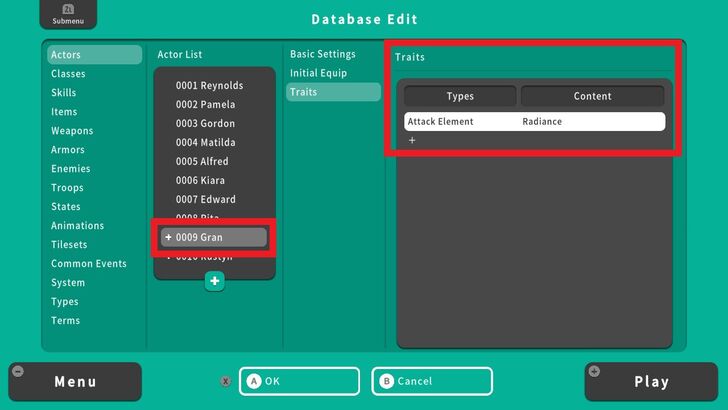728x410 pixels.
Task: Switch to Basic Settings tab
Action: (324, 54)
